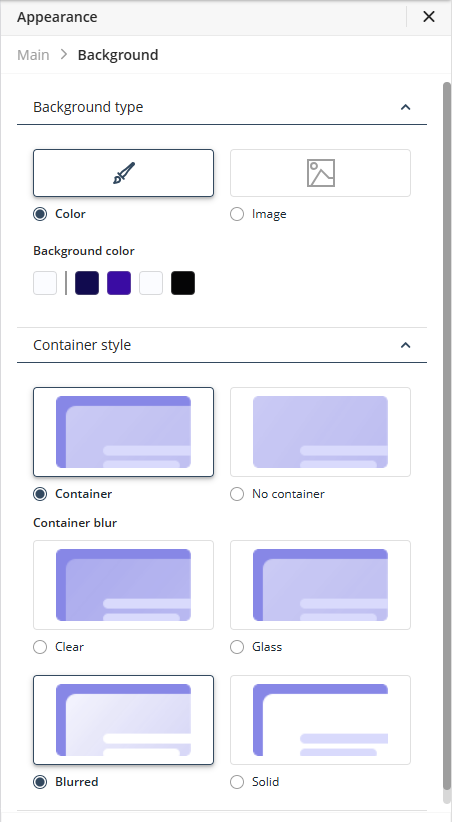Select the No container radio button
Image resolution: width=453 pixels, height=822 pixels.
(x=237, y=494)
